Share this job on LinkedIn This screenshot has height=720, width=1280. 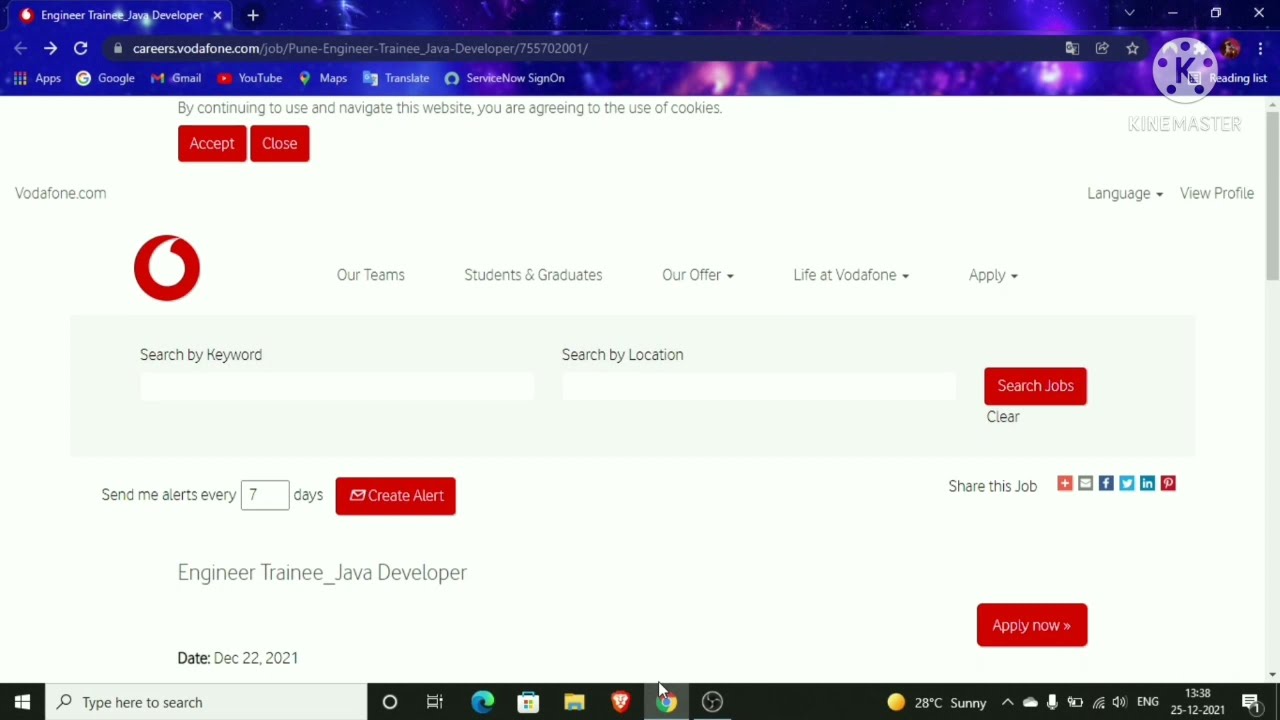point(1147,484)
